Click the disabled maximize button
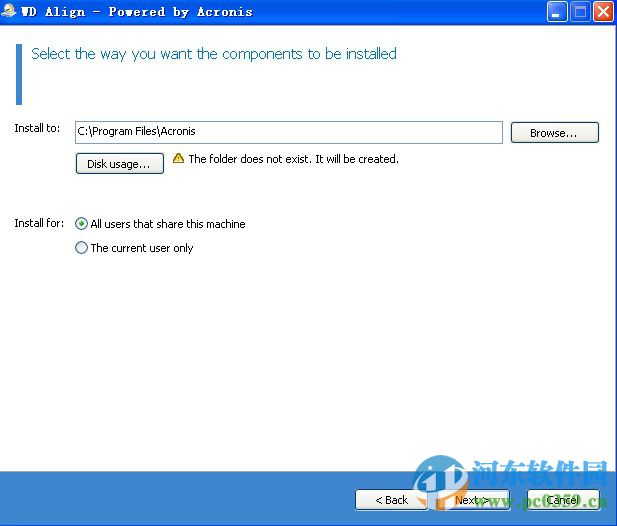The image size is (617, 526). 580,12
